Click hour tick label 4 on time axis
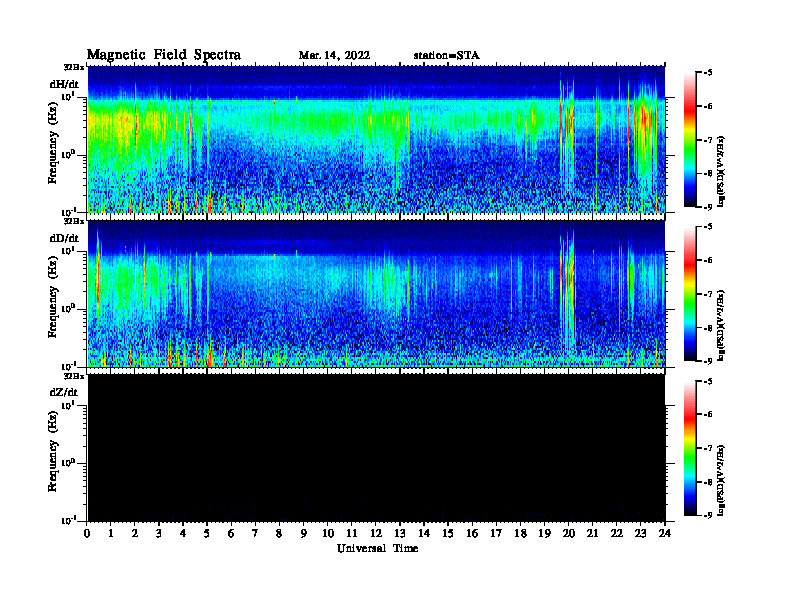This screenshot has height=612, width=792. [x=183, y=533]
